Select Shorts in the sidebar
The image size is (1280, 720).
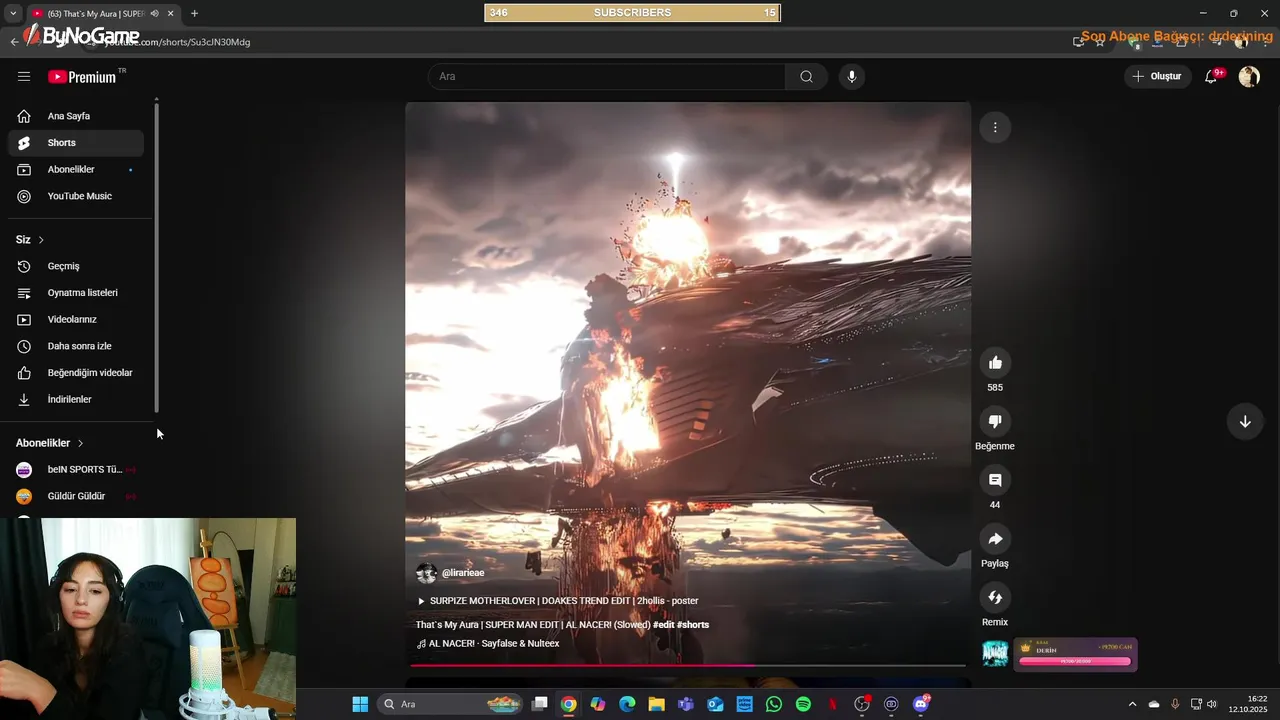tap(76, 143)
